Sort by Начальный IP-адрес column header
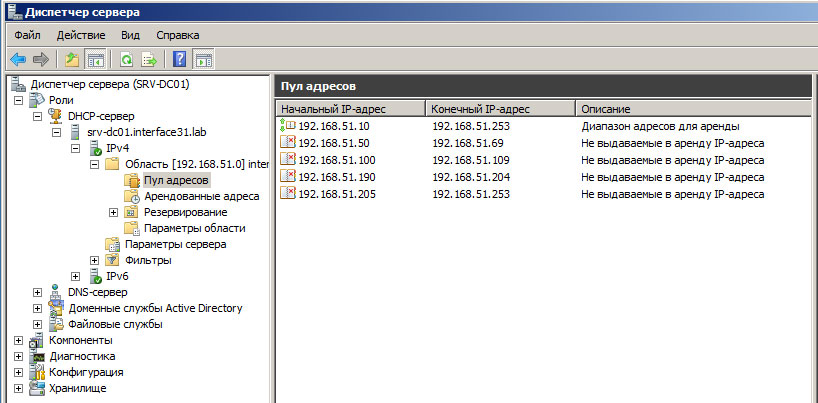The image size is (818, 403). click(351, 109)
